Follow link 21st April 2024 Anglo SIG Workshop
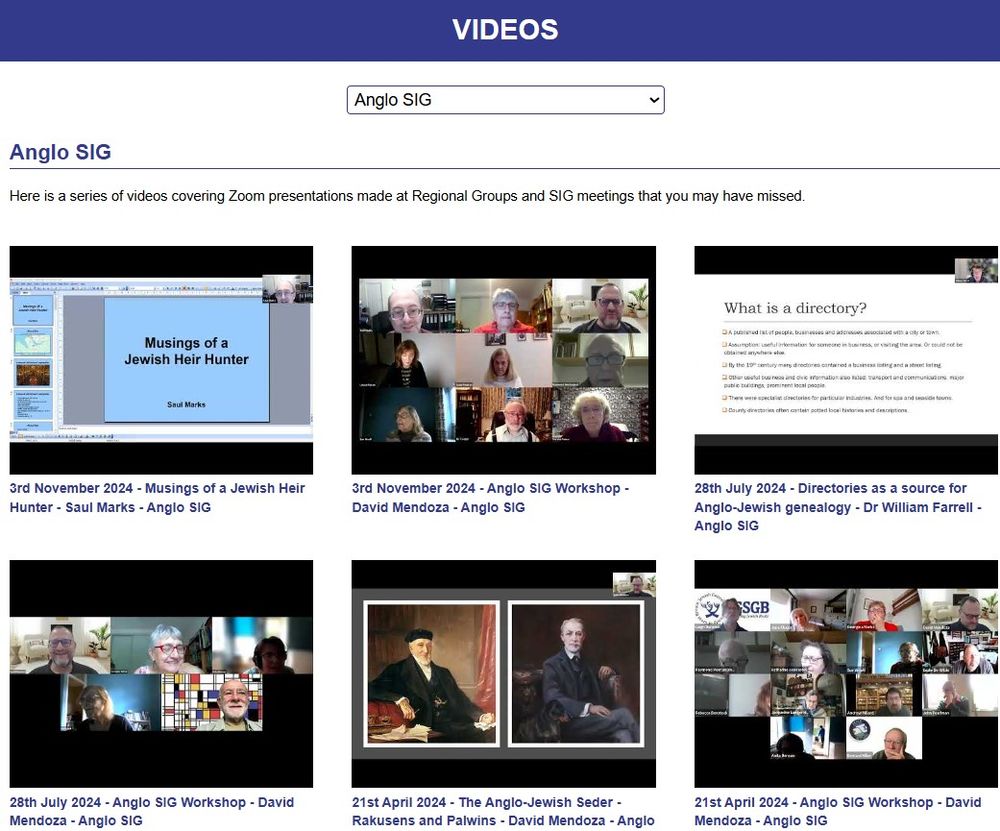 click(x=837, y=811)
